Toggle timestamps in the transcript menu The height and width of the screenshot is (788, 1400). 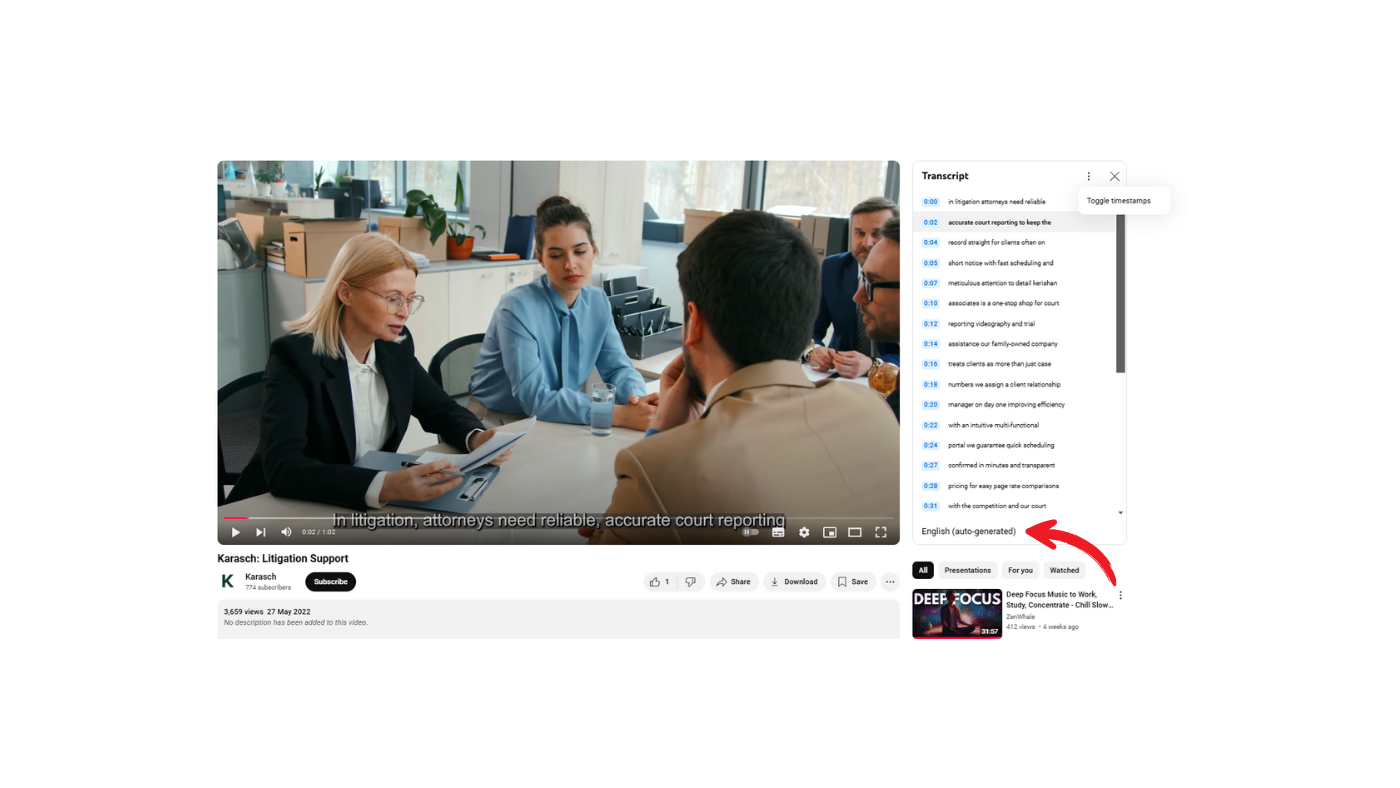[x=1118, y=199]
